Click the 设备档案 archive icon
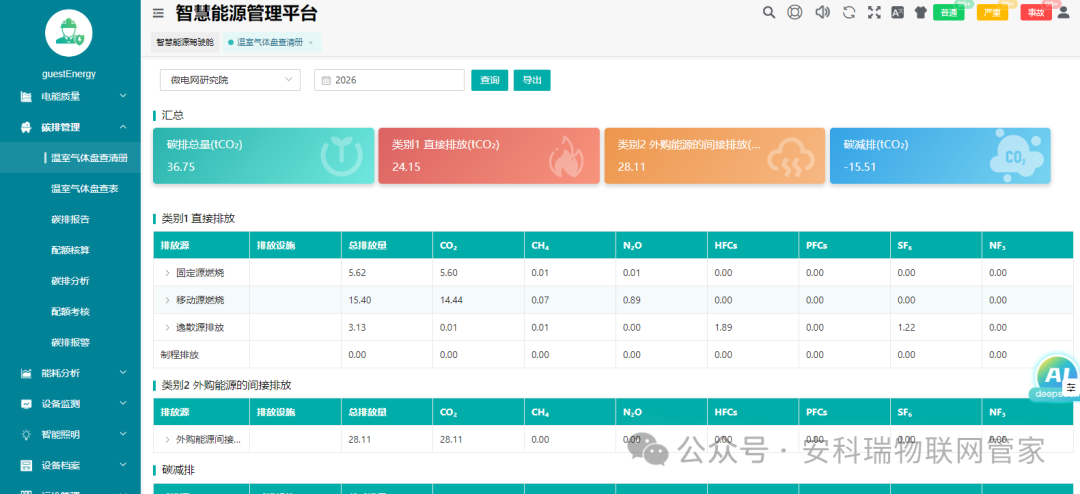The width and height of the screenshot is (1080, 494). [26, 466]
